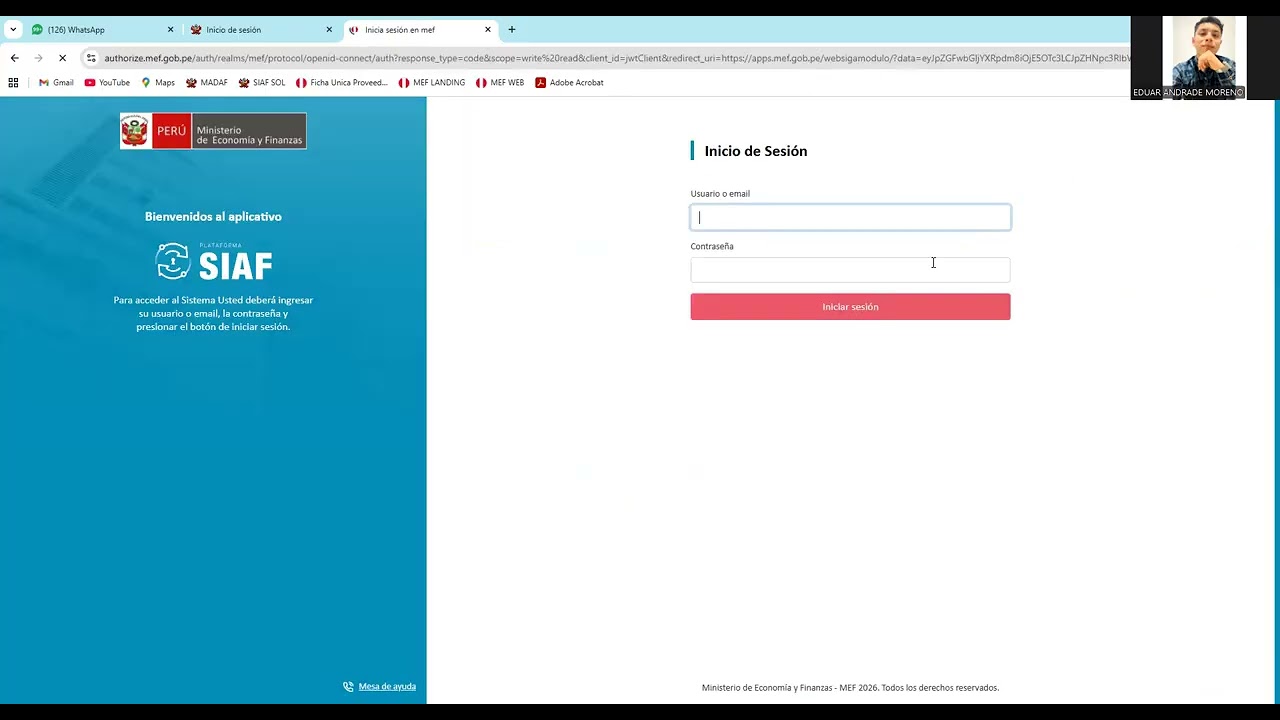Stop loading the page

click(x=62, y=58)
